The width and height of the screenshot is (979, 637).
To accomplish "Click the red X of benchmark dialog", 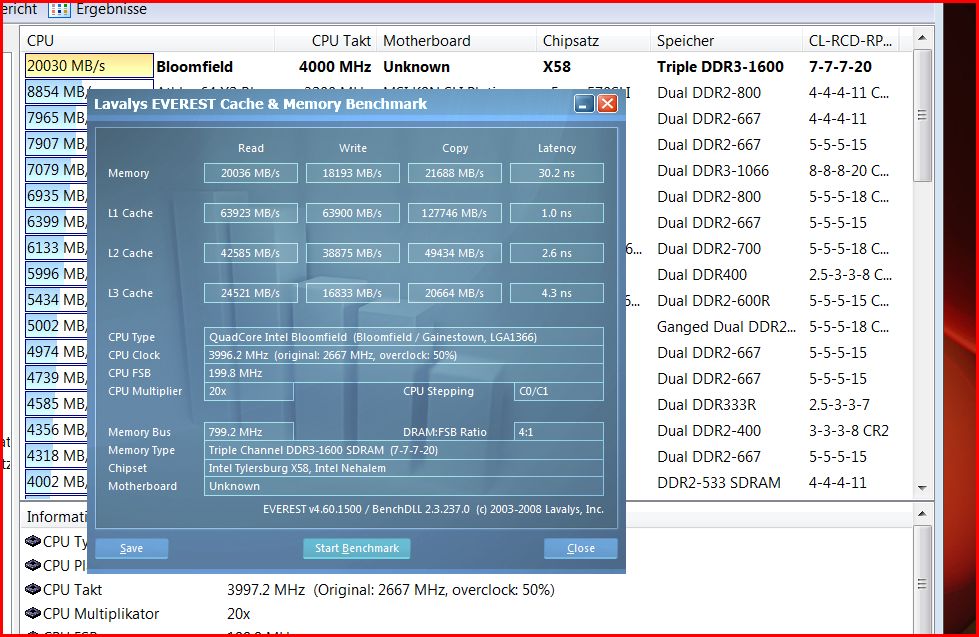I will [608, 104].
